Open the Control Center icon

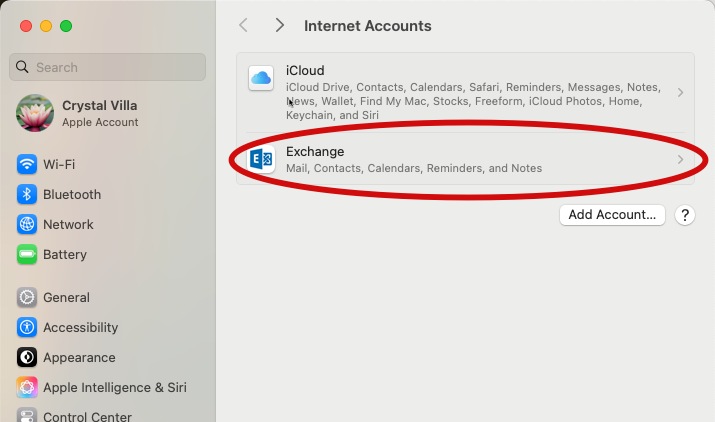click(27, 415)
